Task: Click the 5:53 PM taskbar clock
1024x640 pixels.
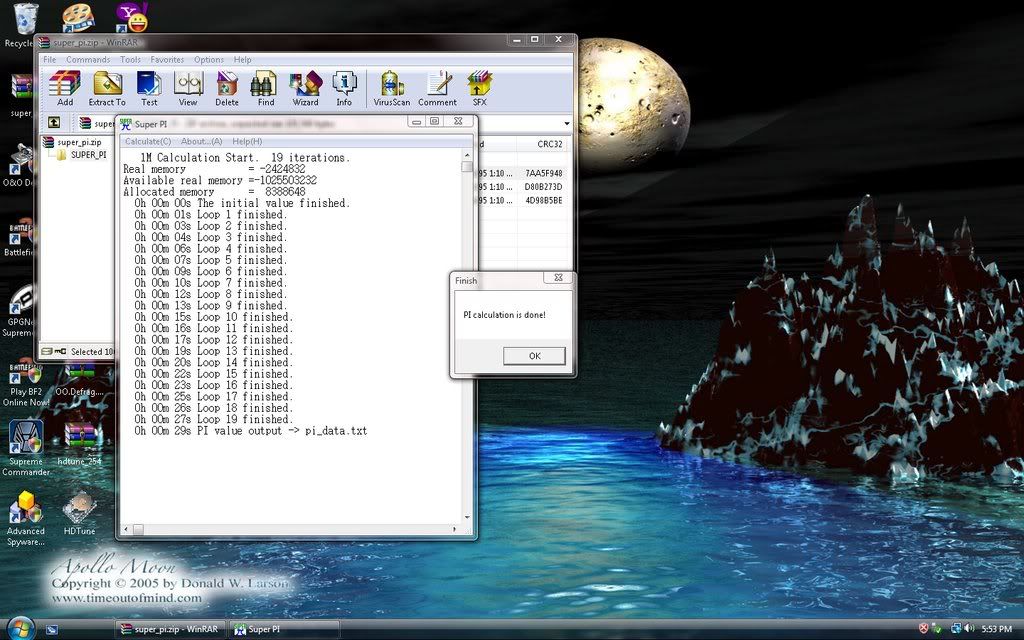Action: tap(997, 630)
